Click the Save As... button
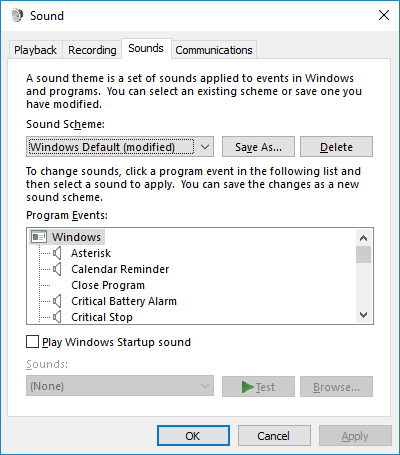Viewport: 400px width, 455px height. pos(258,147)
